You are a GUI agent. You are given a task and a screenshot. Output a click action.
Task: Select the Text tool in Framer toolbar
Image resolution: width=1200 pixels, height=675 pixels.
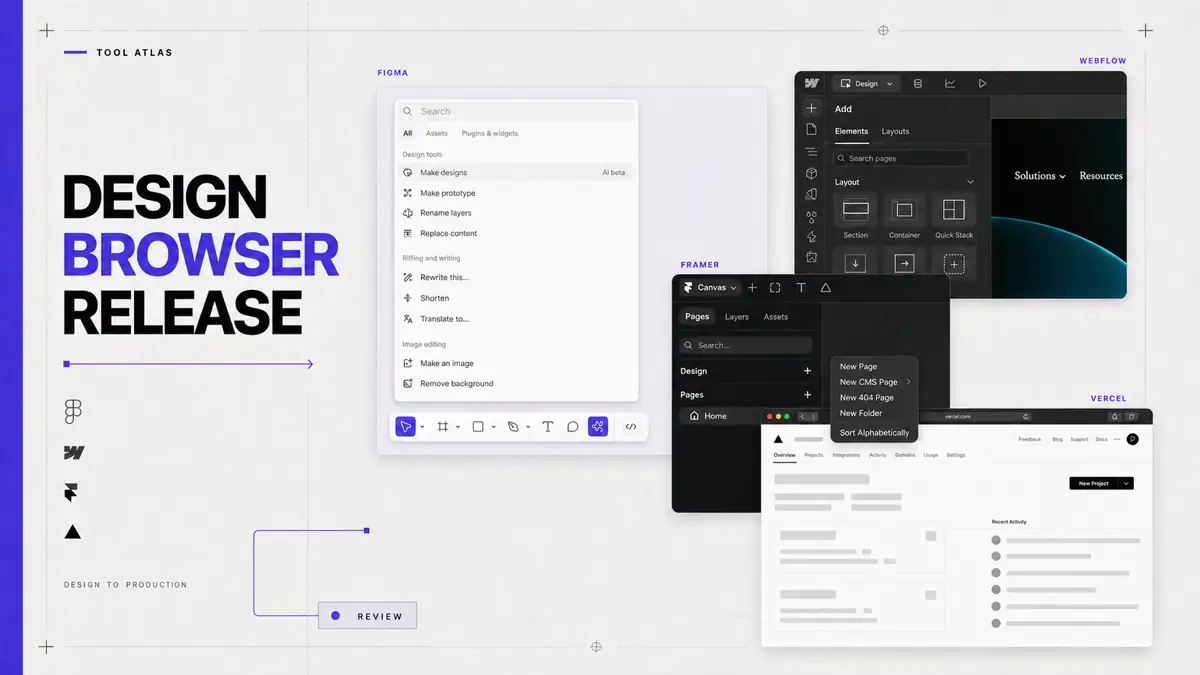coord(801,288)
